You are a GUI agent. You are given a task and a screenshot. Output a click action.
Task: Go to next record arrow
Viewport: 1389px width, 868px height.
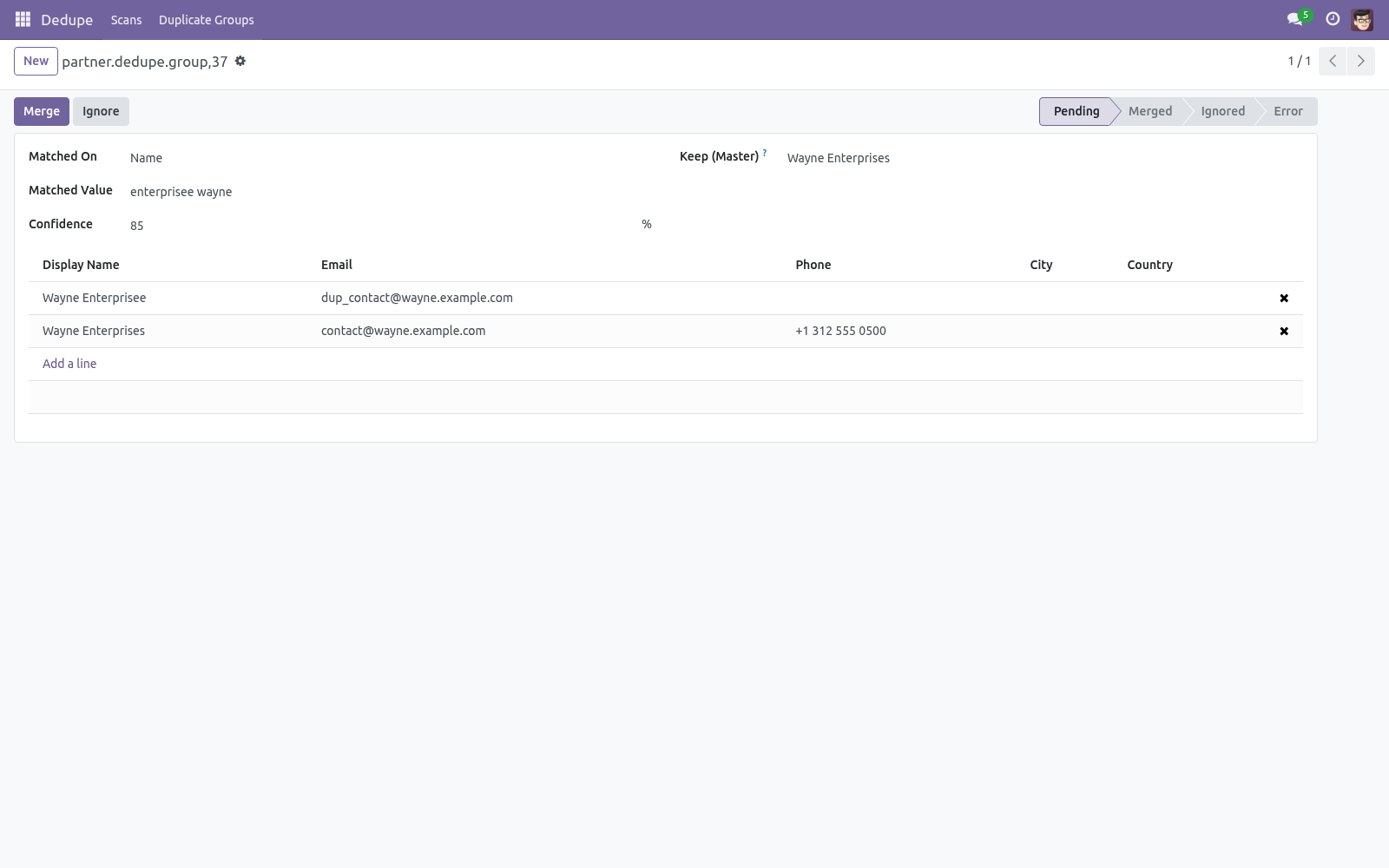(1360, 61)
